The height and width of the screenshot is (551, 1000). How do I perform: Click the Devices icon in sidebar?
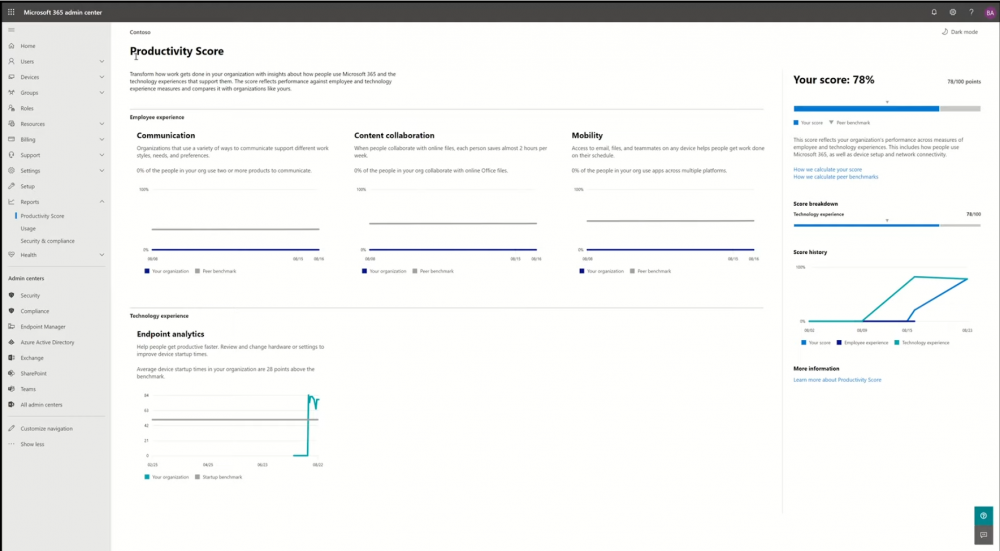tap(11, 77)
